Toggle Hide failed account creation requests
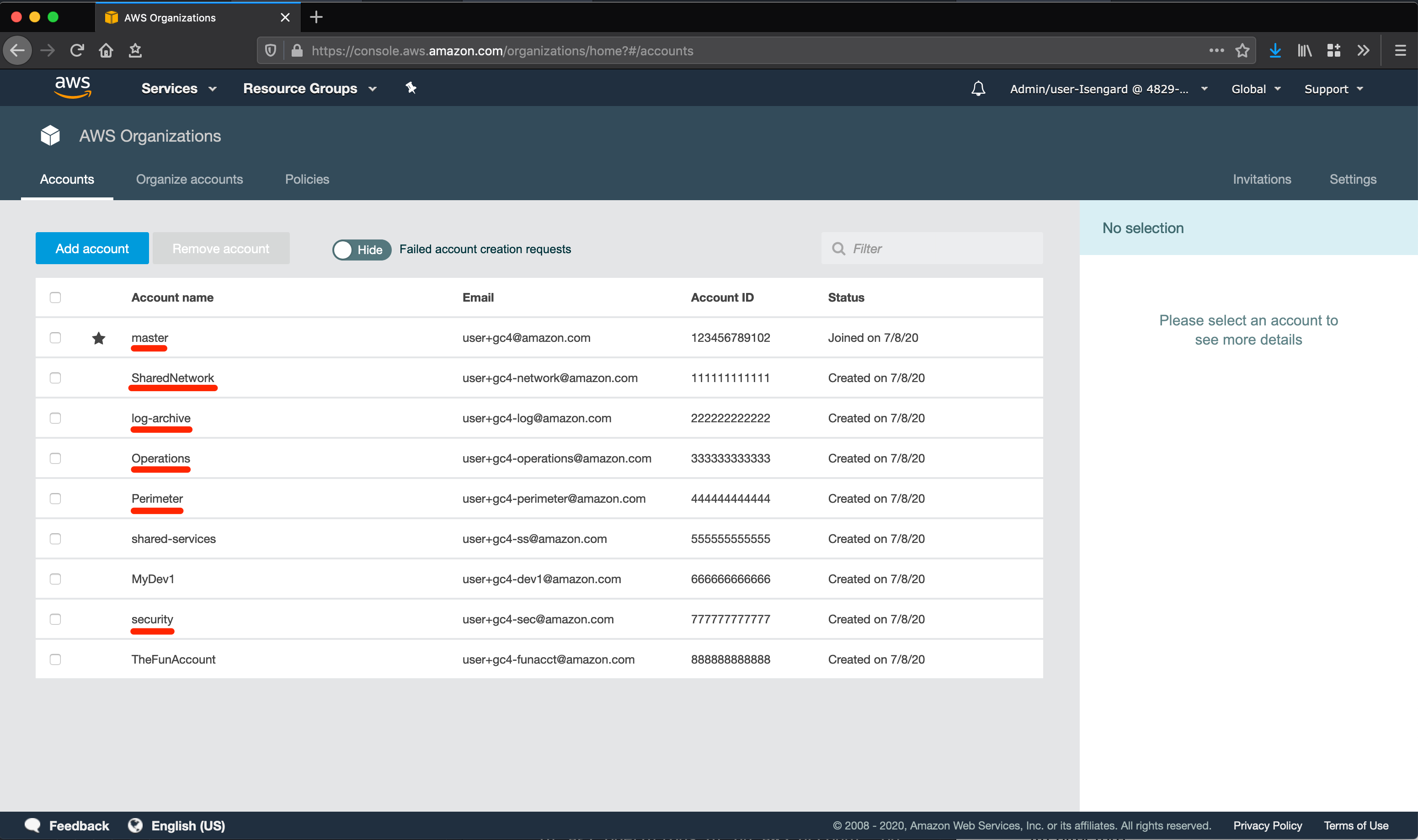Screen dimensions: 1418x840 point(361,250)
